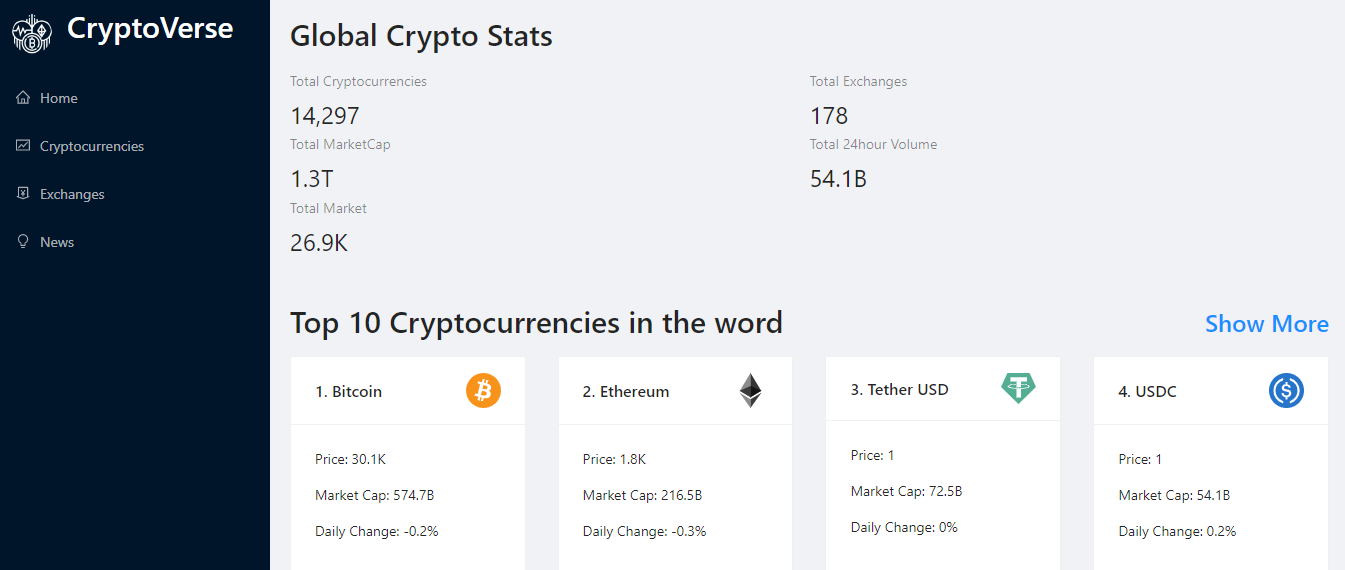Screen dimensions: 1345x570
Task: Click the Home house icon
Action: click(23, 98)
